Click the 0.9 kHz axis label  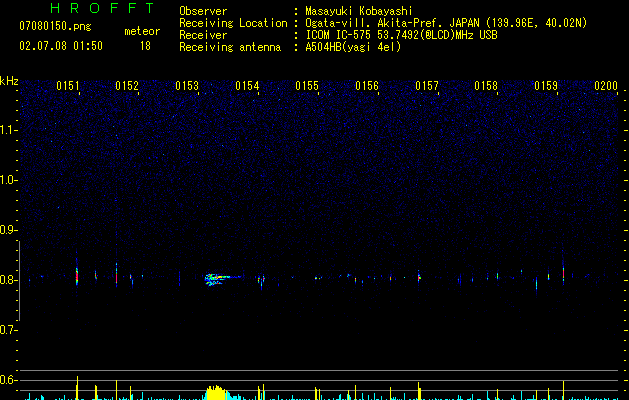click(8, 230)
